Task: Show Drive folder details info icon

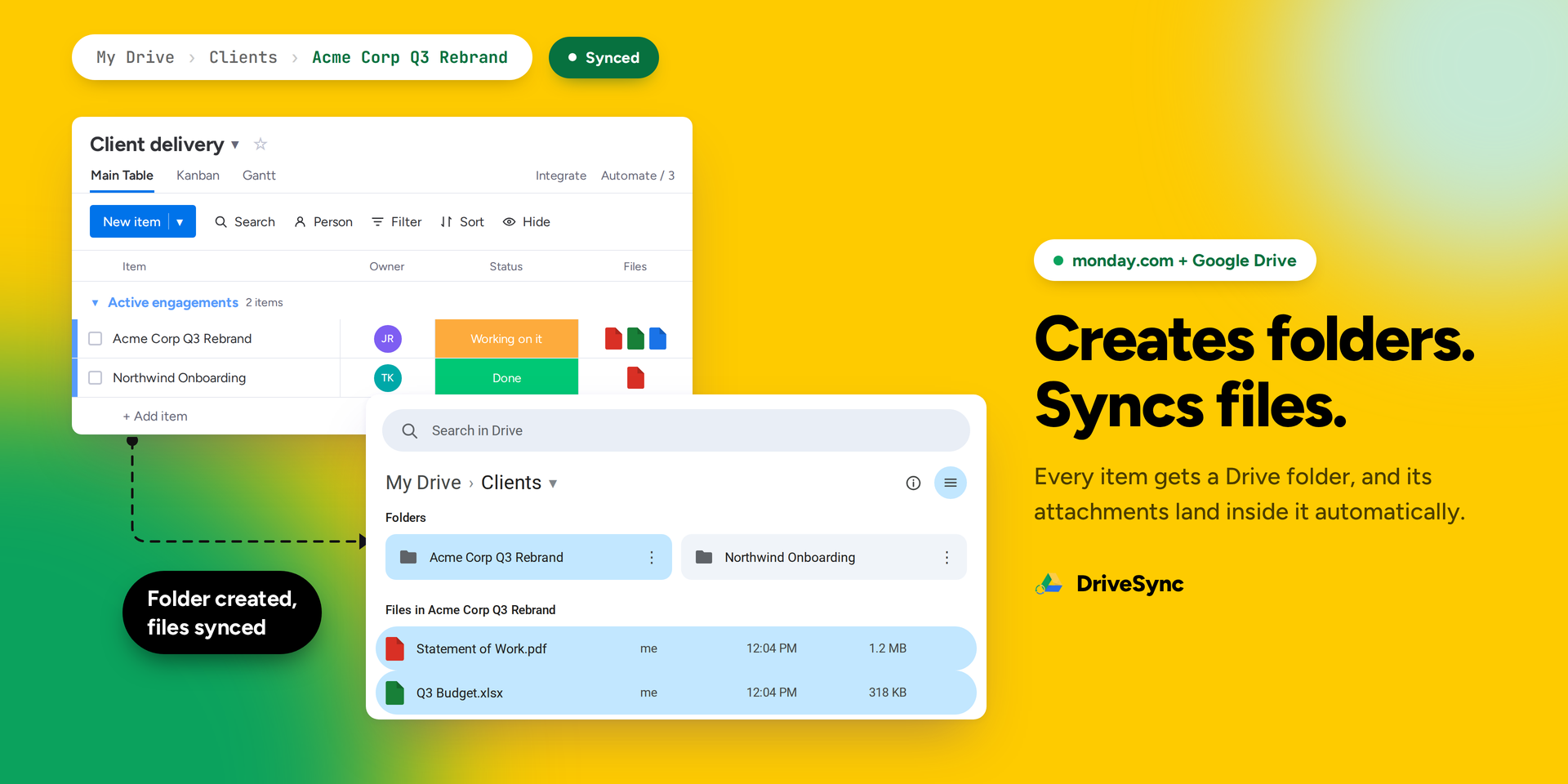Action: pyautogui.click(x=913, y=483)
